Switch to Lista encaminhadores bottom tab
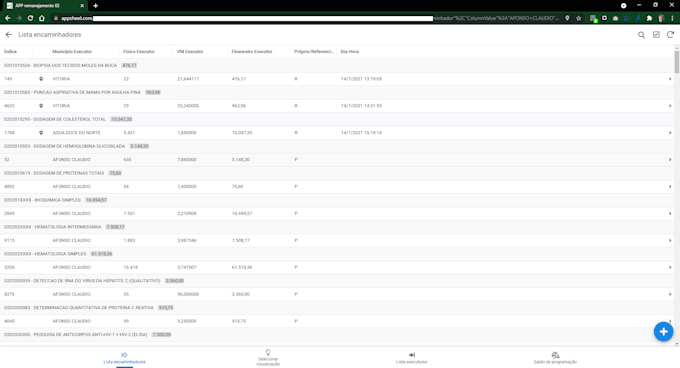 pos(124,358)
